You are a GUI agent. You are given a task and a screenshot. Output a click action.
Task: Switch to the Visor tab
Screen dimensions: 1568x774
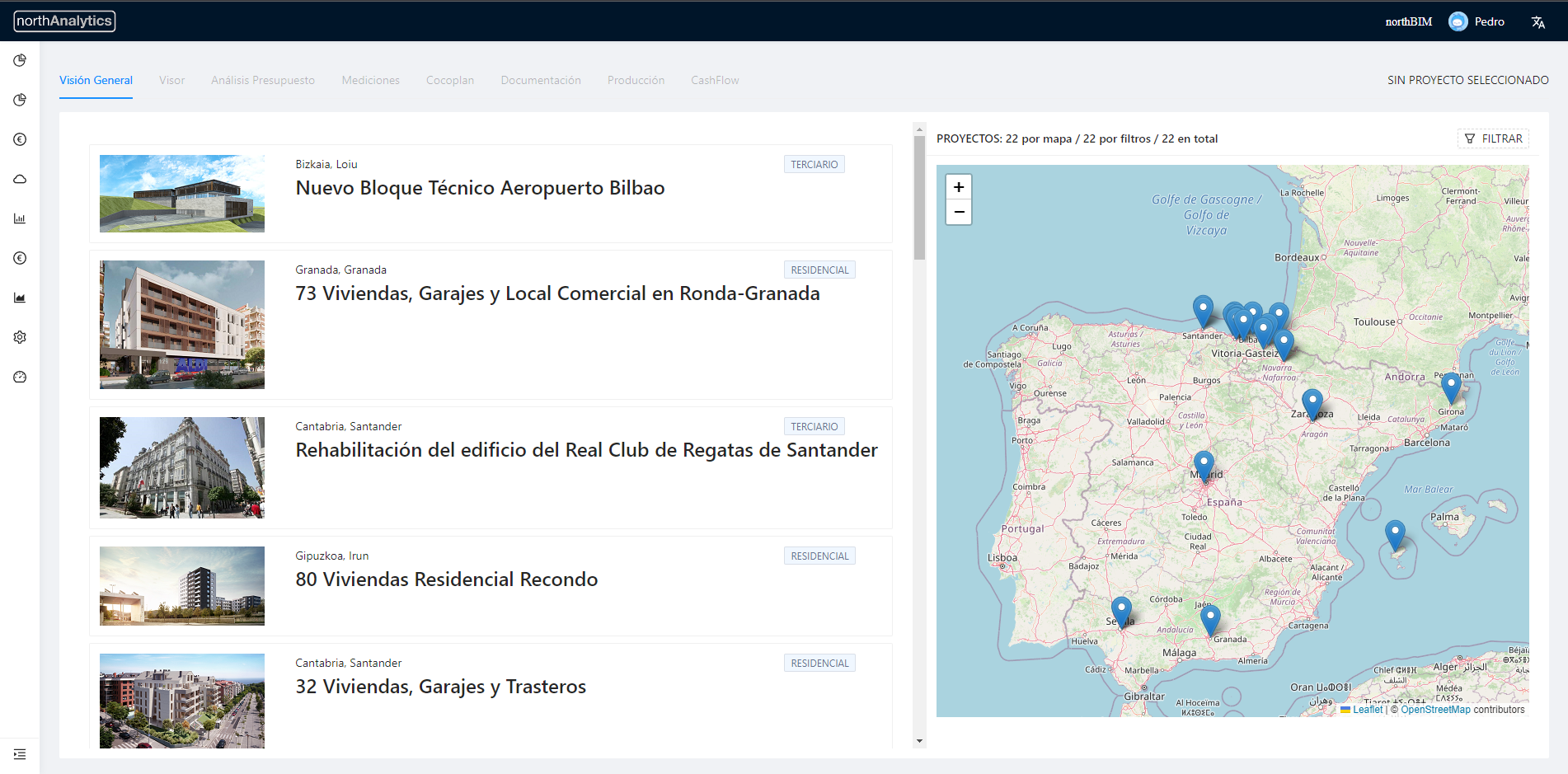click(171, 80)
